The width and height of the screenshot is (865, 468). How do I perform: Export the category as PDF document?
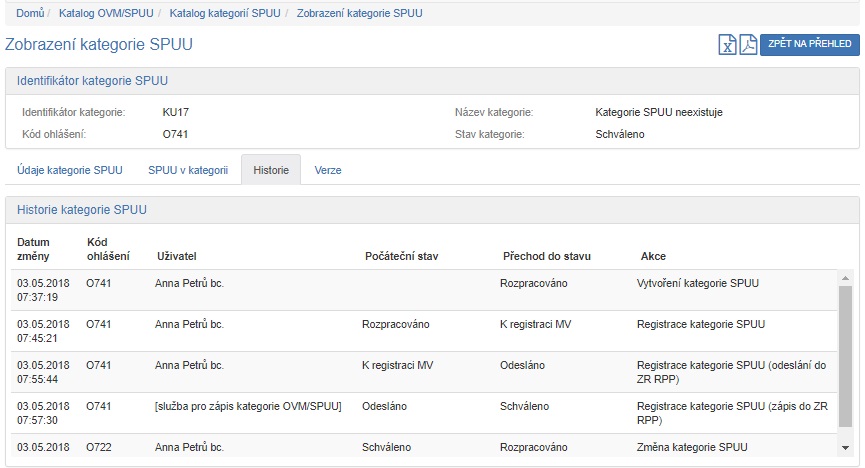pos(748,44)
